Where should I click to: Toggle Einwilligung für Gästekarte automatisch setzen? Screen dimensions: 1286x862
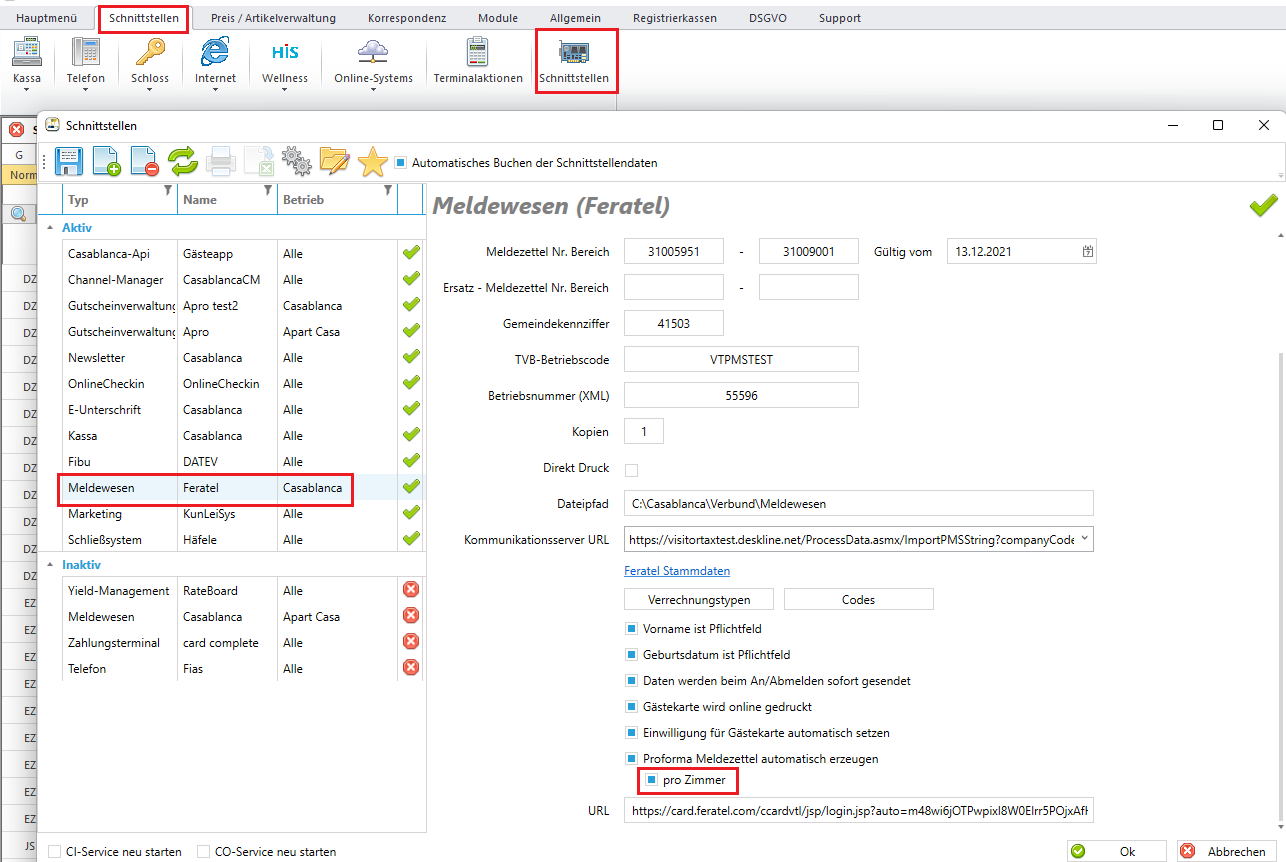(x=631, y=733)
